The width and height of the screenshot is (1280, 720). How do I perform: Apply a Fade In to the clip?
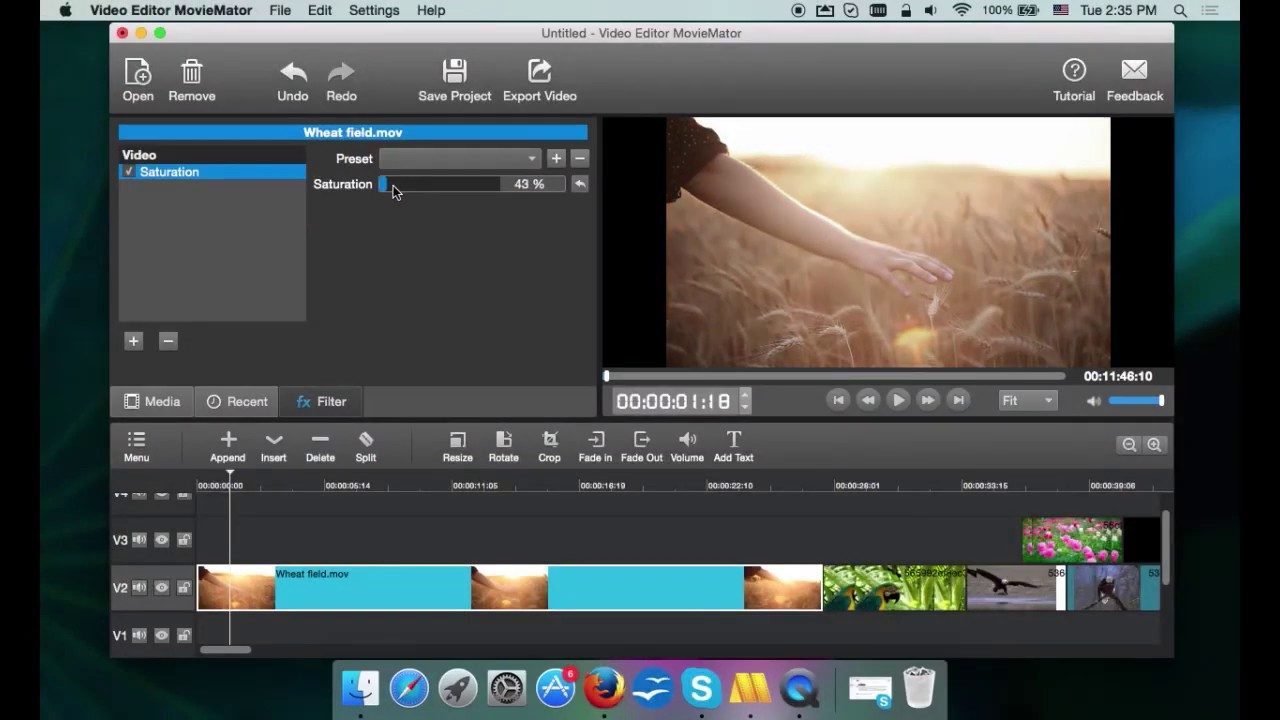pyautogui.click(x=595, y=445)
